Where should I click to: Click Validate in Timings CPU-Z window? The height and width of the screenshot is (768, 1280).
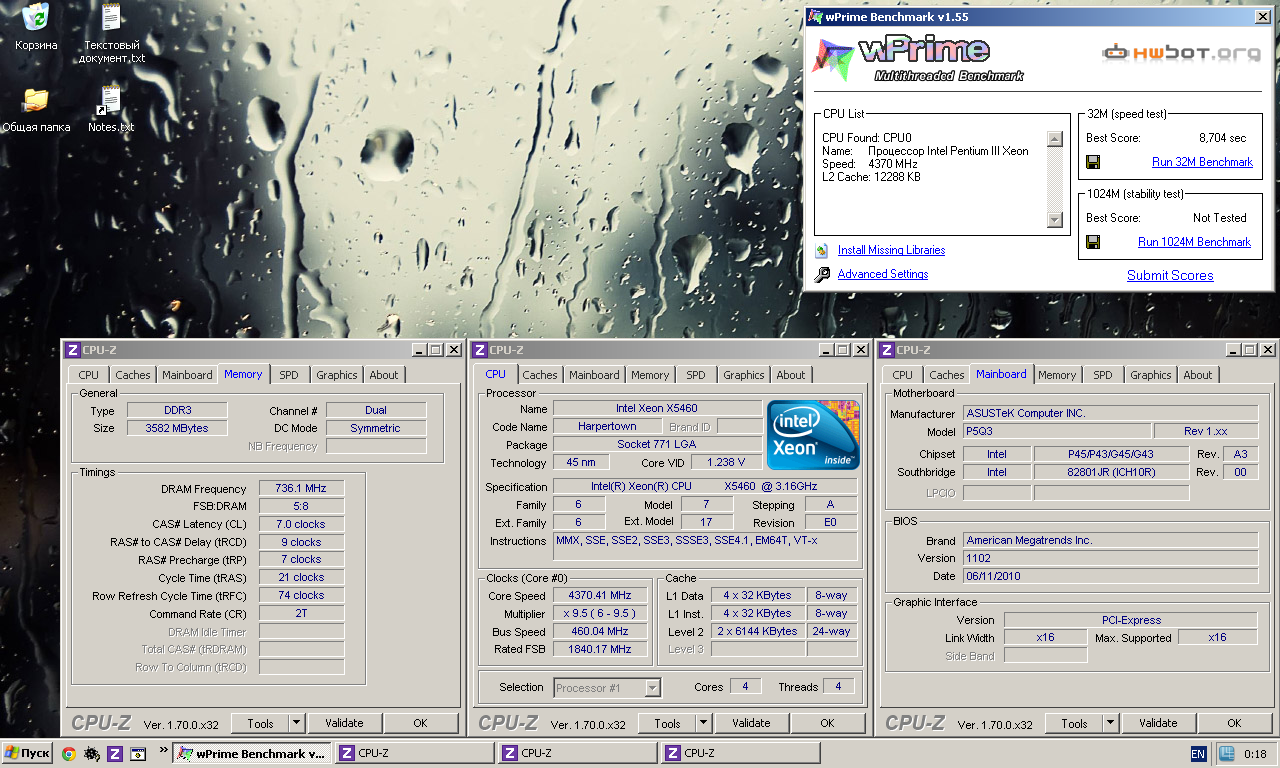click(x=344, y=723)
